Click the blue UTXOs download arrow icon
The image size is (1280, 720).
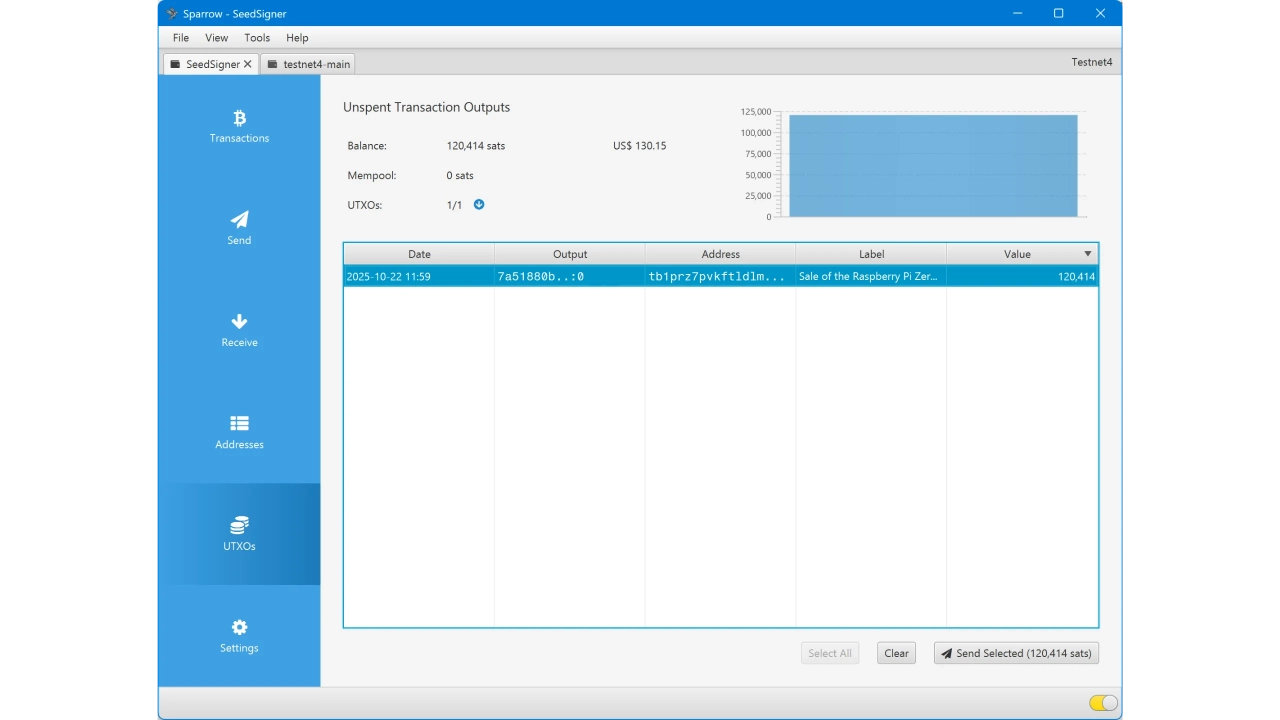[479, 205]
